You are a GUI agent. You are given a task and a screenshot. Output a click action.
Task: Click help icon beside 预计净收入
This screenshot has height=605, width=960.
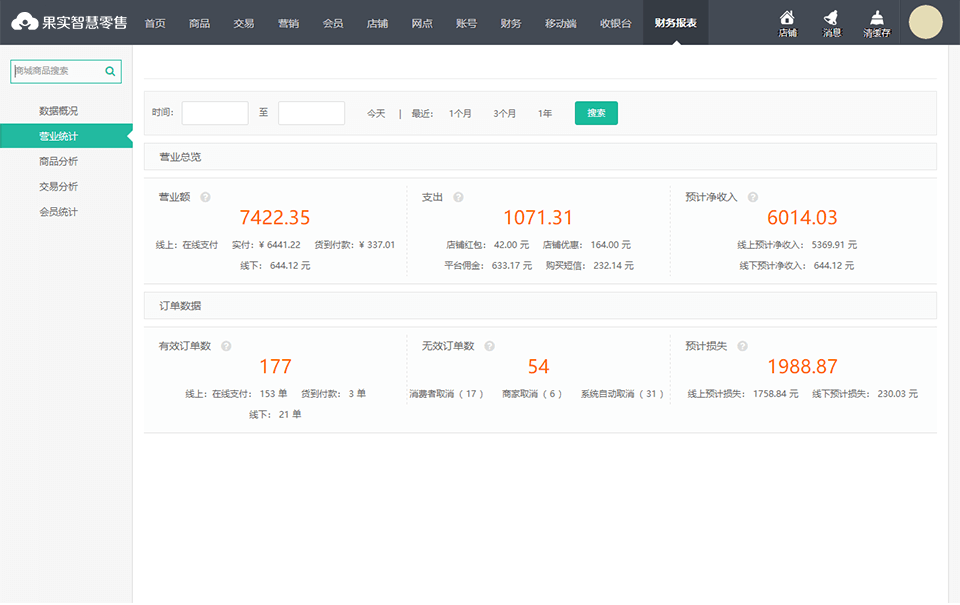[x=753, y=197]
